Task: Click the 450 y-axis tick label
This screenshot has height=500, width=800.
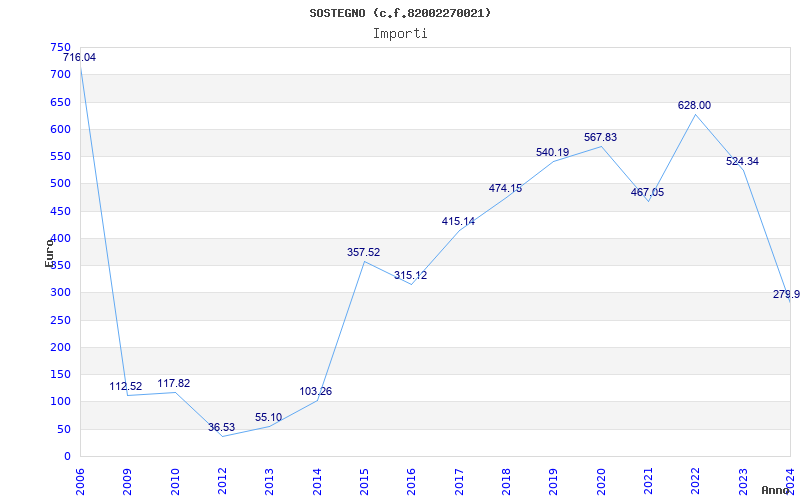Action: pyautogui.click(x=61, y=211)
